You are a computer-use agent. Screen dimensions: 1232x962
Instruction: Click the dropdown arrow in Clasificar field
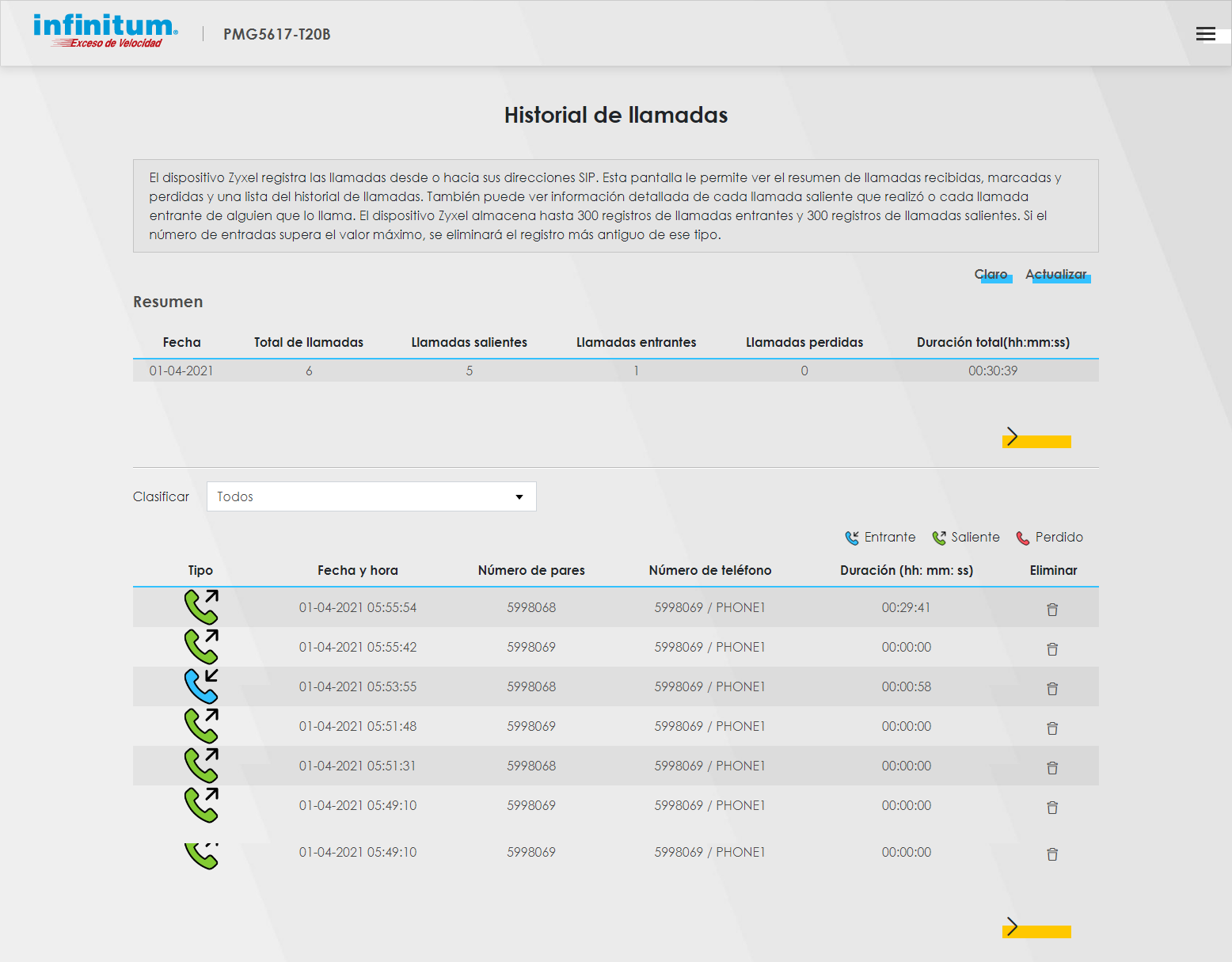point(519,496)
